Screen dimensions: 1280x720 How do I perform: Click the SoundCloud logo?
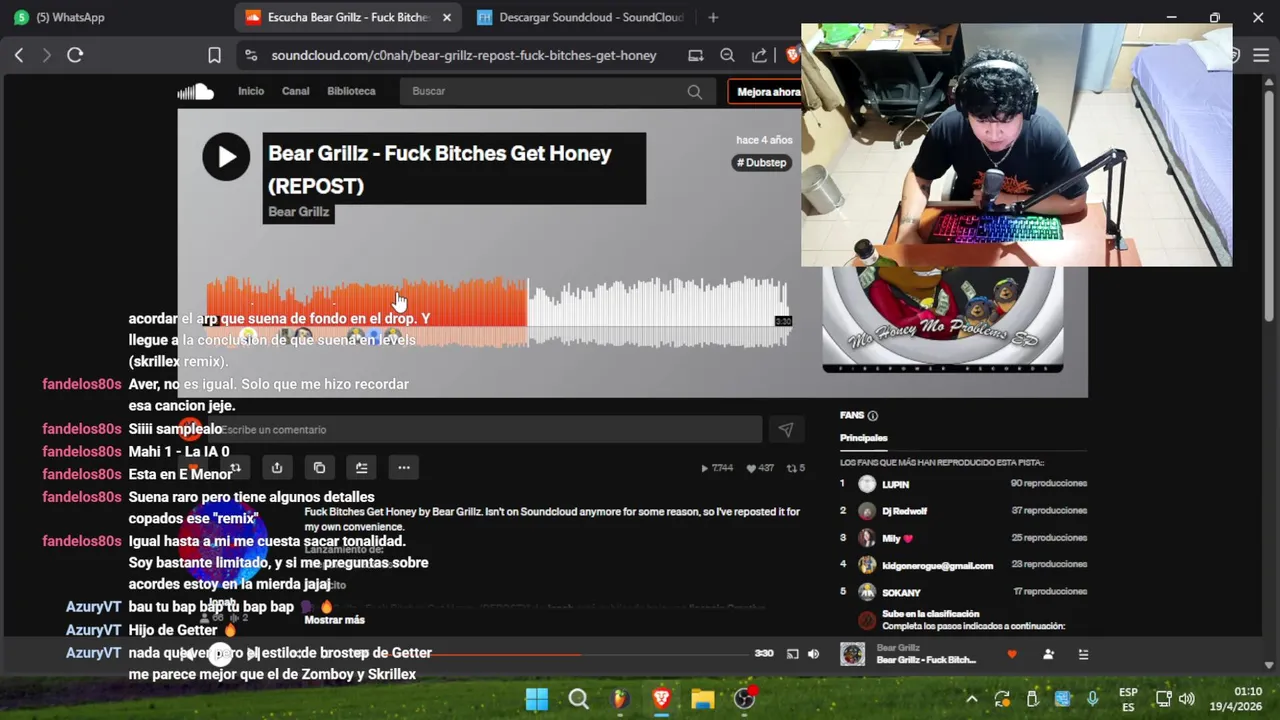tap(196, 92)
